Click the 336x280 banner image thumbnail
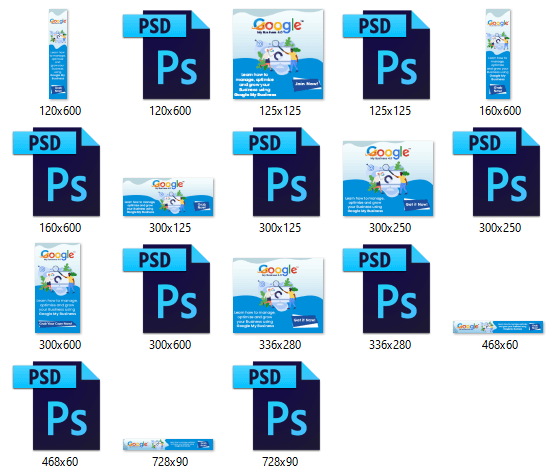The width and height of the screenshot is (553, 475). (278, 296)
